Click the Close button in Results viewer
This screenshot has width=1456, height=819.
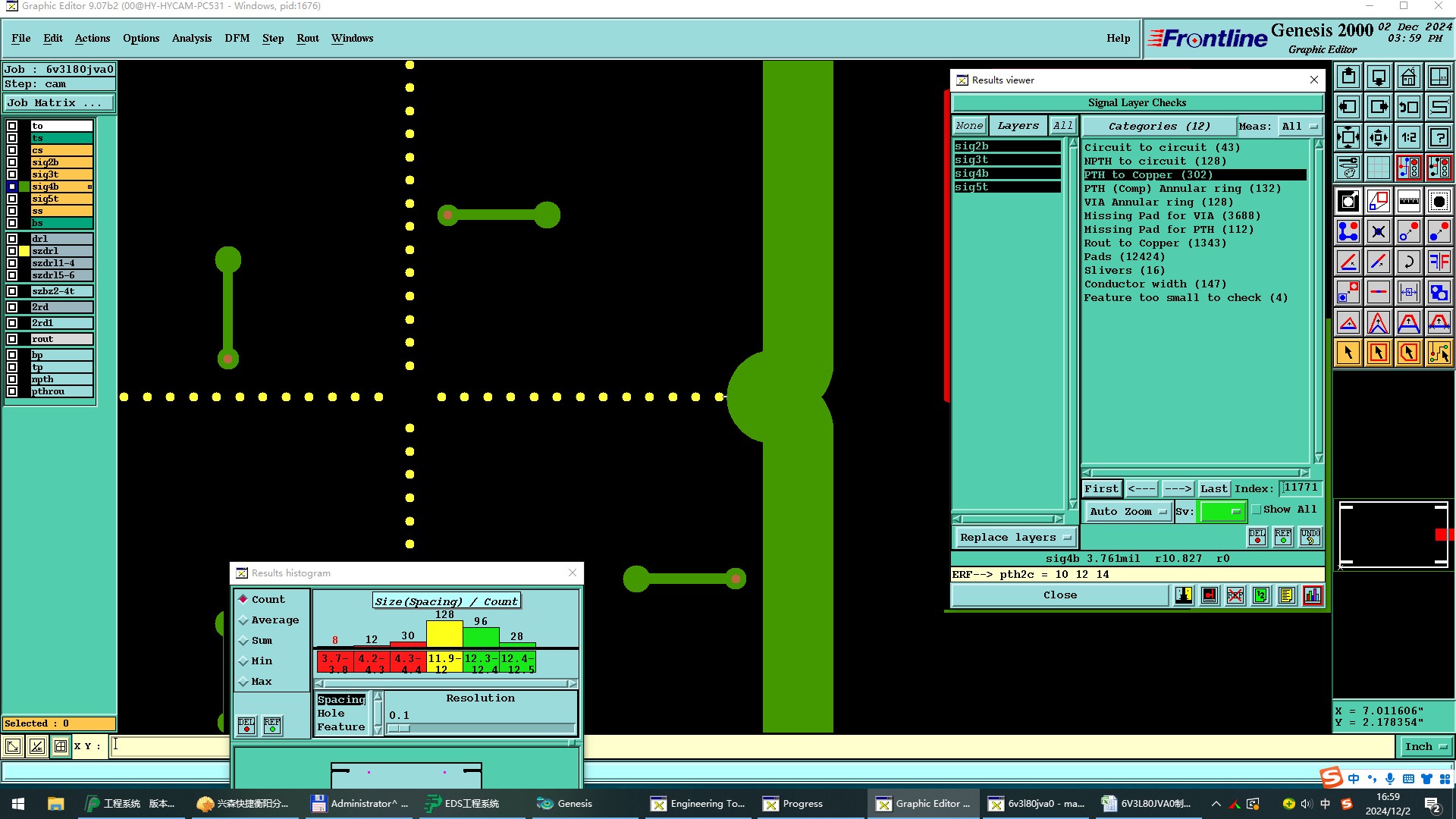click(1059, 595)
